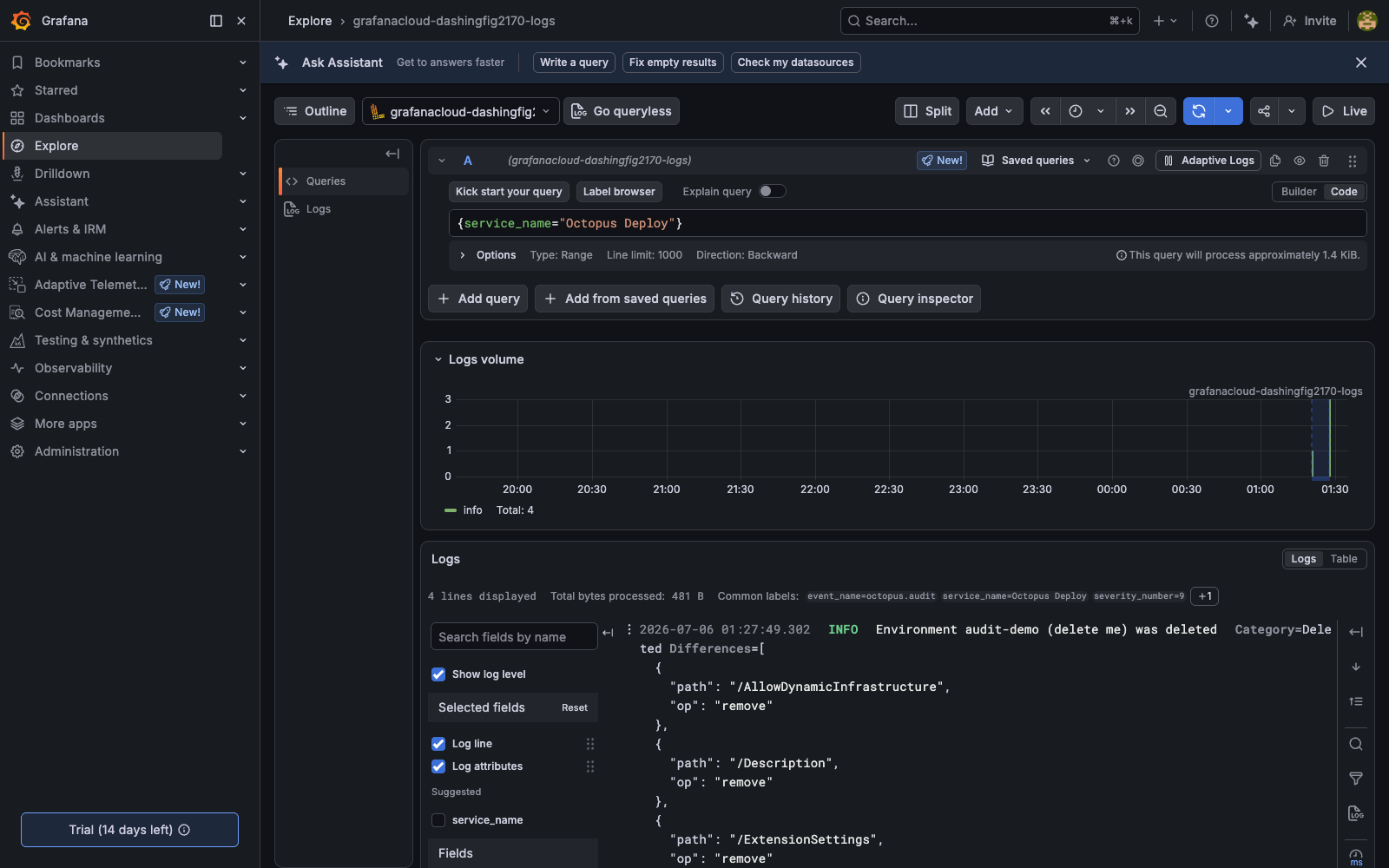Uncheck the Log line field

[438, 744]
